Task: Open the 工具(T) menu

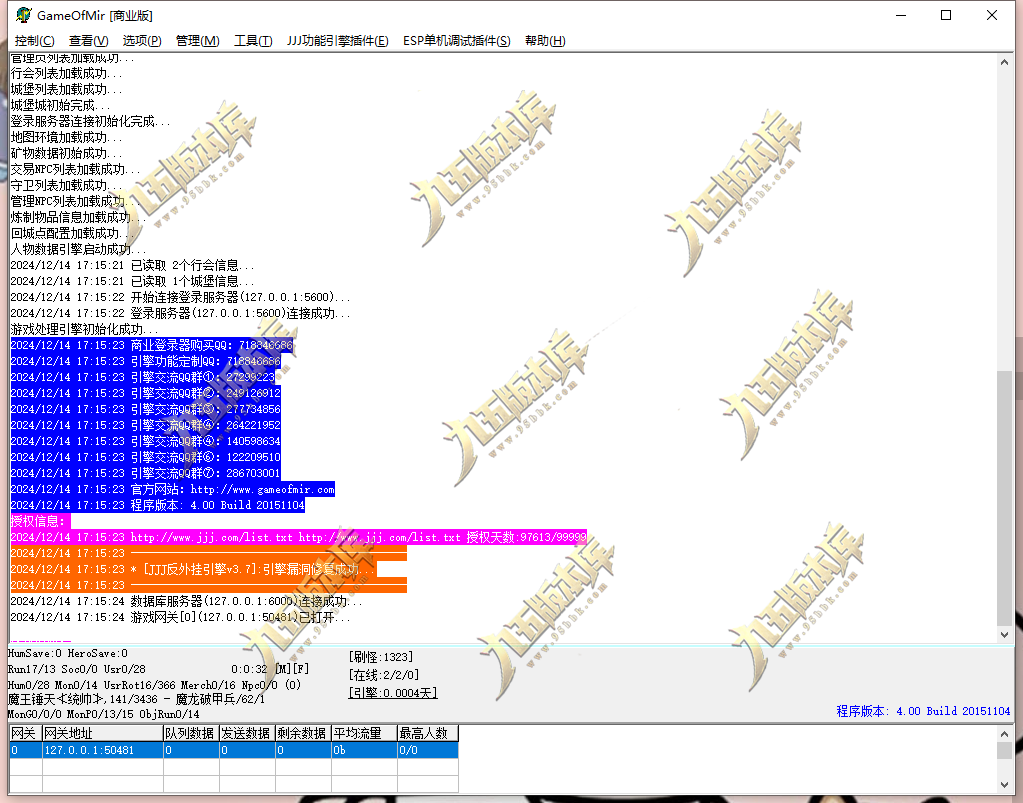Action: 253,41
